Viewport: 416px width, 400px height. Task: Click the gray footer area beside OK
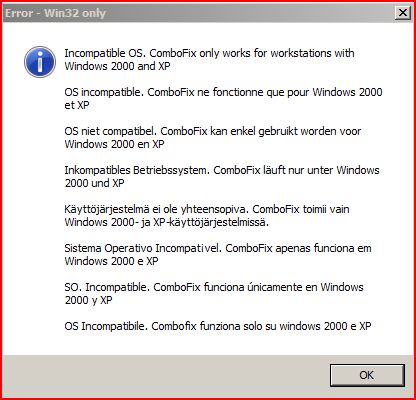pyautogui.click(x=165, y=375)
